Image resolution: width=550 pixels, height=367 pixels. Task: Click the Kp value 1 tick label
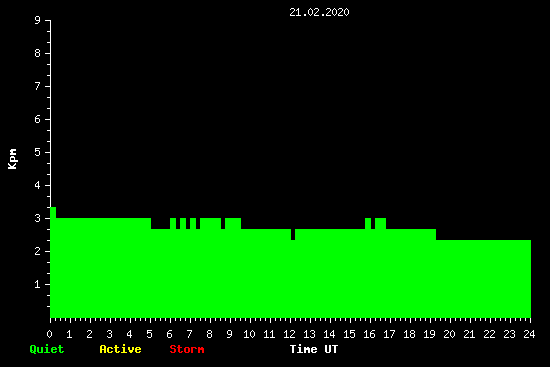(38, 284)
